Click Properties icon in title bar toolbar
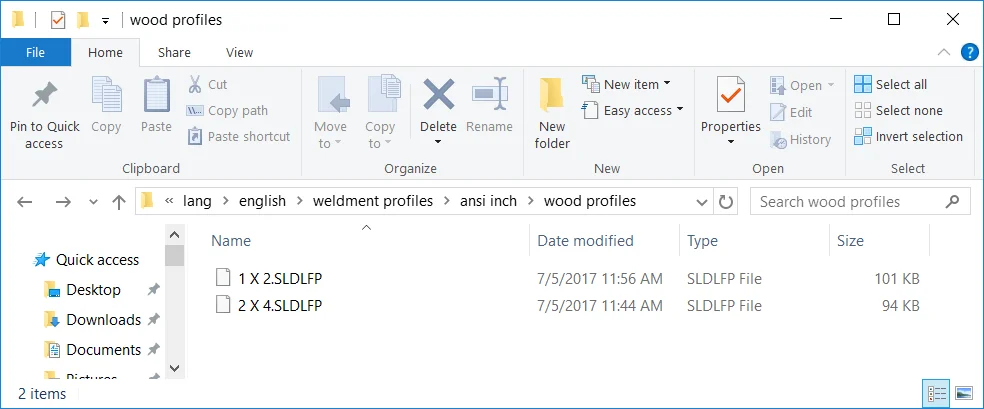984x409 pixels. pyautogui.click(x=58, y=20)
